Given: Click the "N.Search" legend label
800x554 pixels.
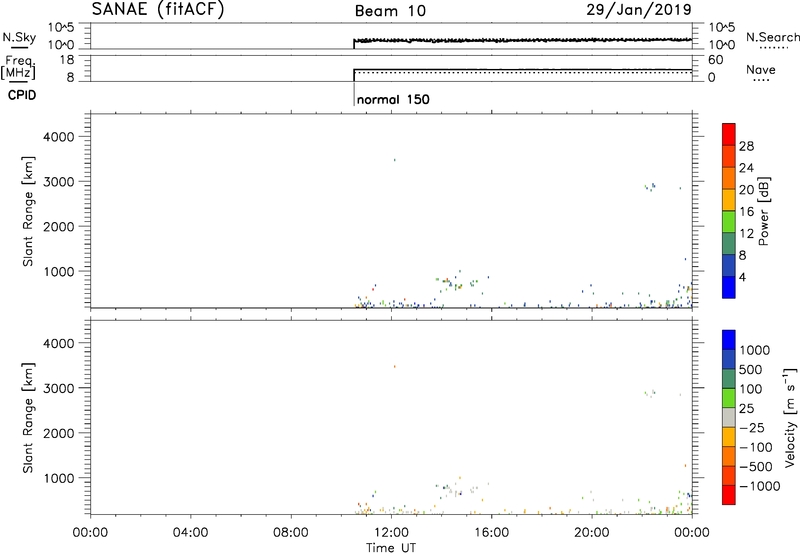Looking at the screenshot, I should (x=772, y=37).
